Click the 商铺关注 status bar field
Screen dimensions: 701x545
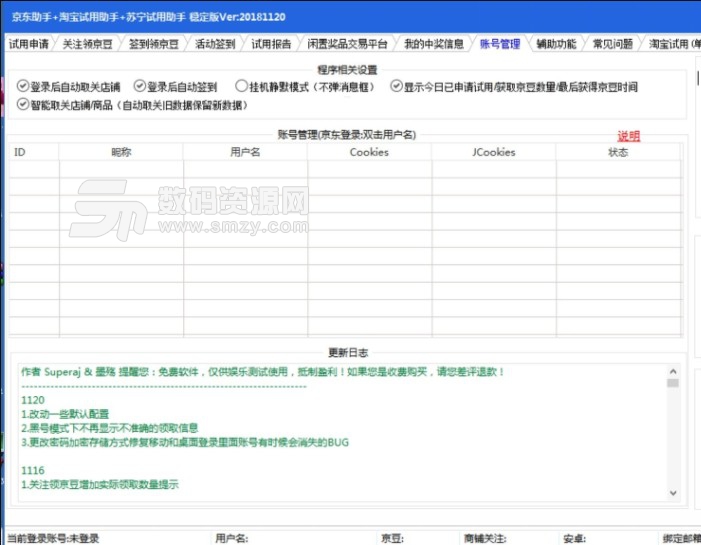[x=485, y=538]
